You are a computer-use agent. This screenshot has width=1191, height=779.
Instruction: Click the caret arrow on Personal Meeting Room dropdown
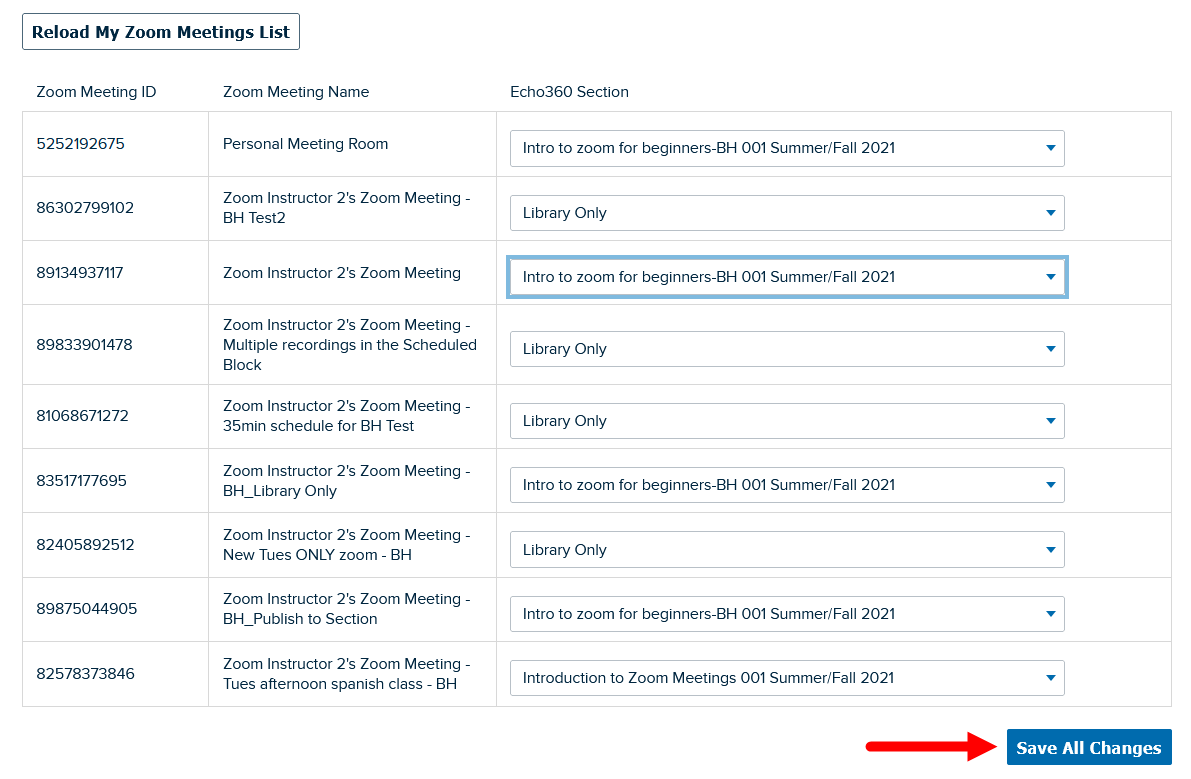pos(1051,148)
